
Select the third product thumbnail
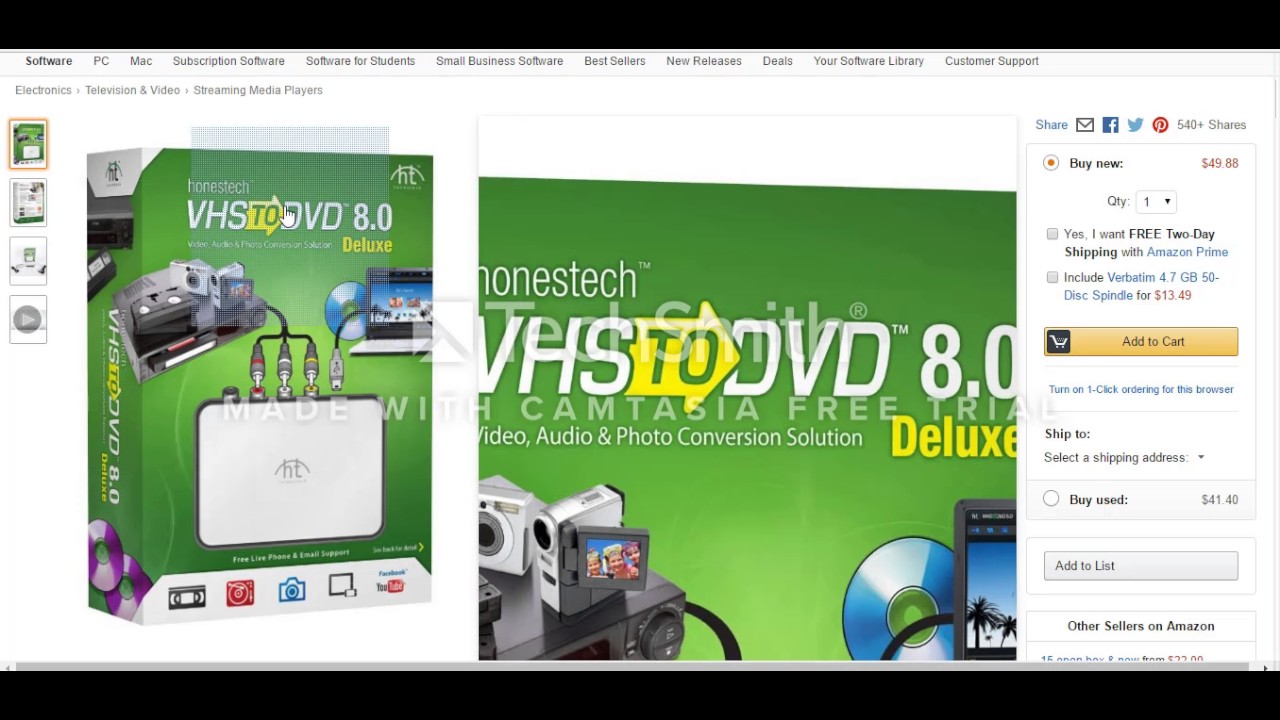28,261
